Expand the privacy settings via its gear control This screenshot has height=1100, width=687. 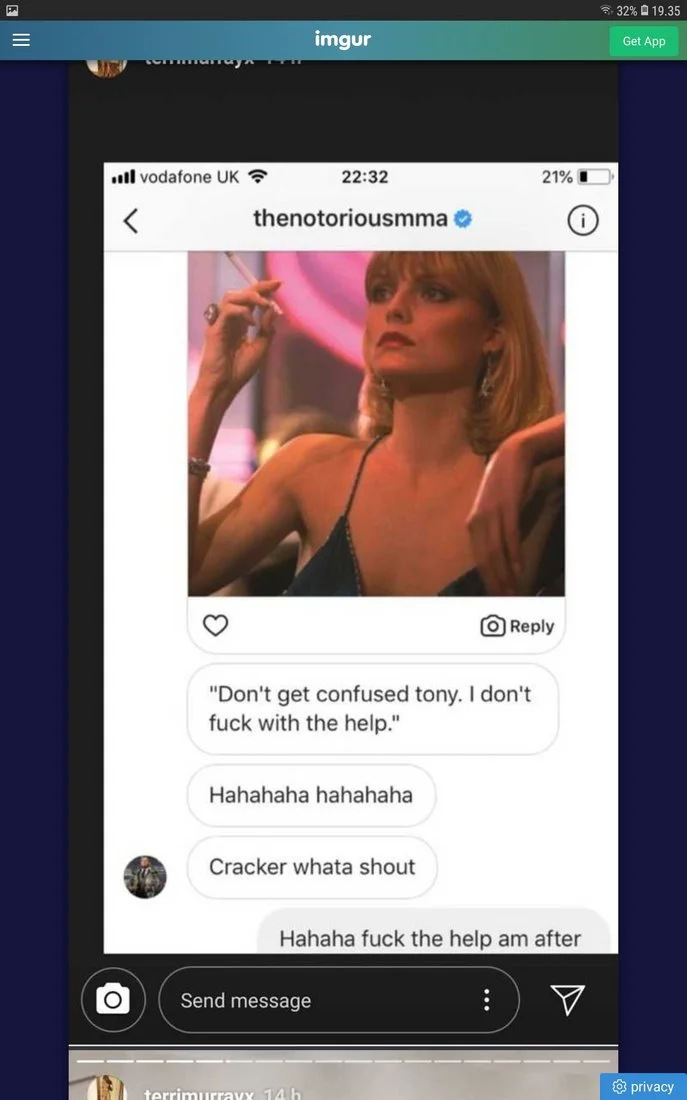point(621,1087)
